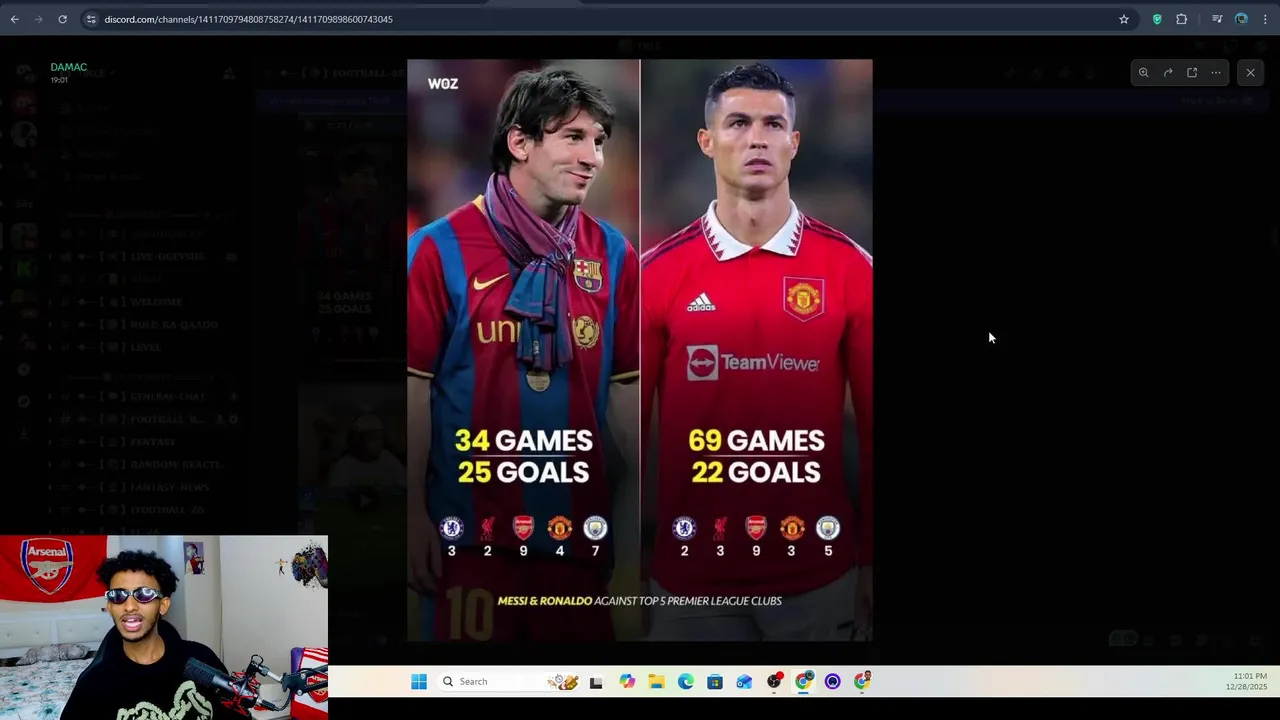Open the purple circle app on the taskbar
Screen dimensions: 1280x720
[833, 682]
